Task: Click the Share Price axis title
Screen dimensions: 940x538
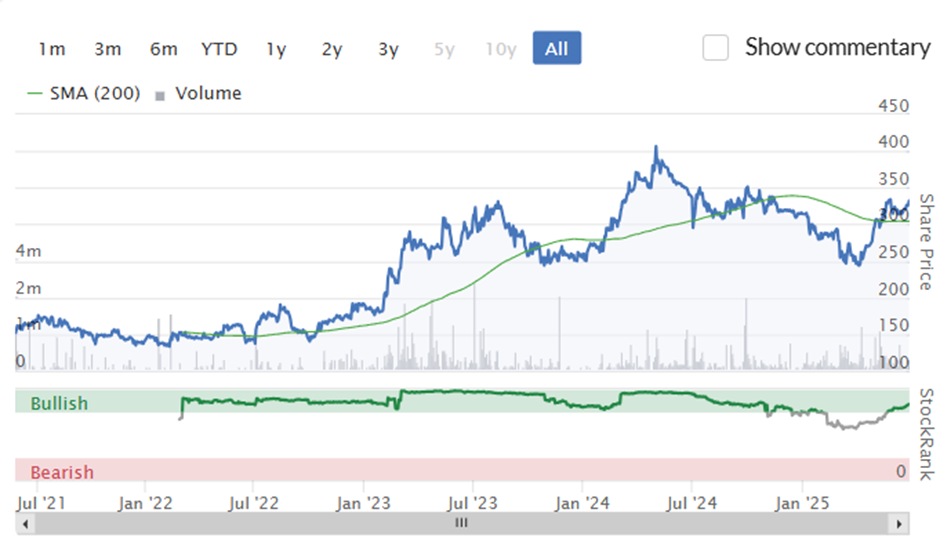Action: point(926,242)
